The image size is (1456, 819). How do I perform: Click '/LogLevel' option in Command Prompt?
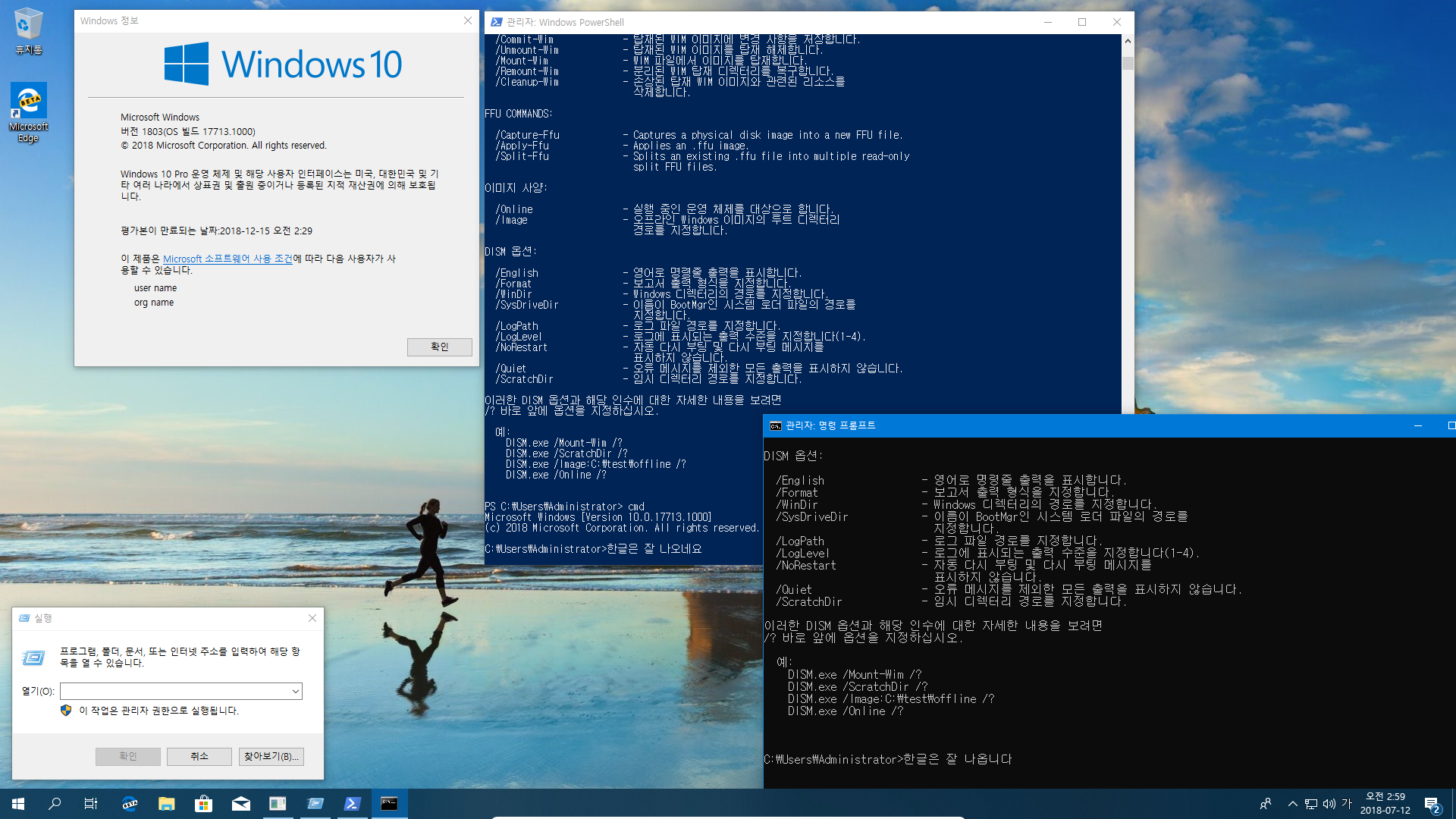[802, 553]
